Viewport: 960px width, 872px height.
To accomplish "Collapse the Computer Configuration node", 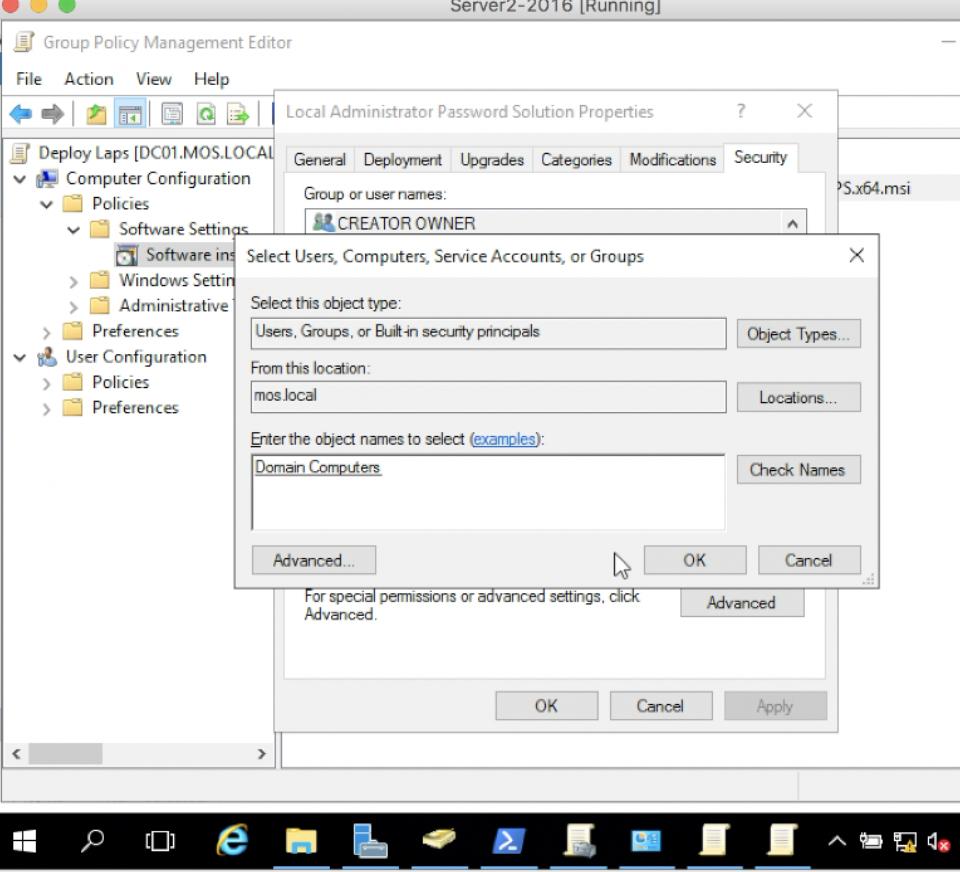I will 20,179.
